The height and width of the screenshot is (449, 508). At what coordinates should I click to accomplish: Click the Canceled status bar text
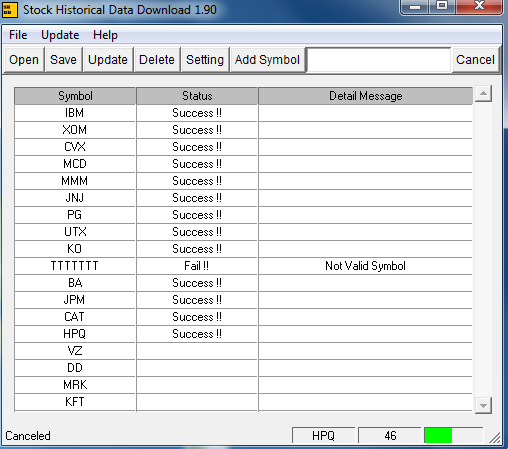tap(28, 436)
